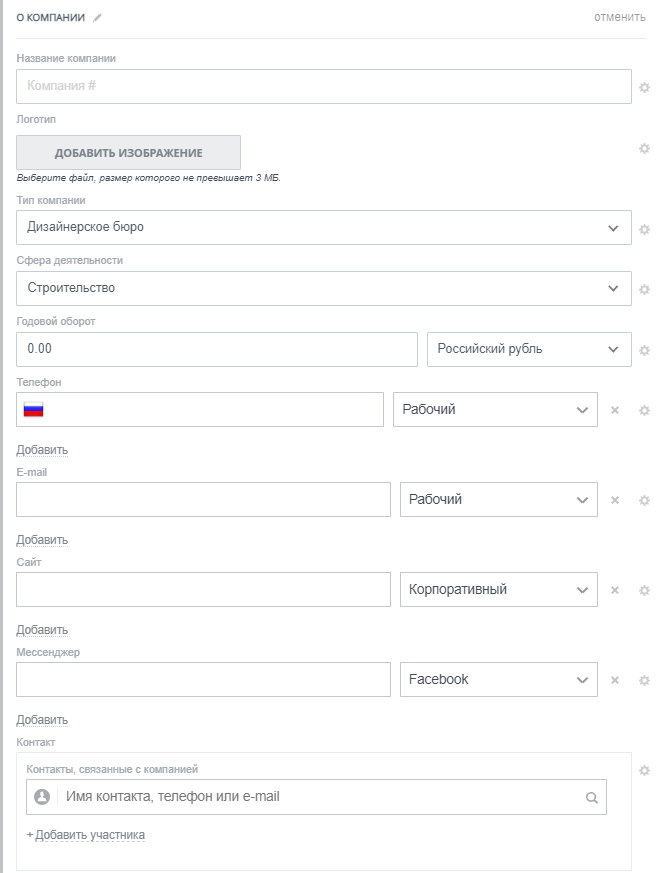Open the Строительство industry dropdown

(x=324, y=288)
